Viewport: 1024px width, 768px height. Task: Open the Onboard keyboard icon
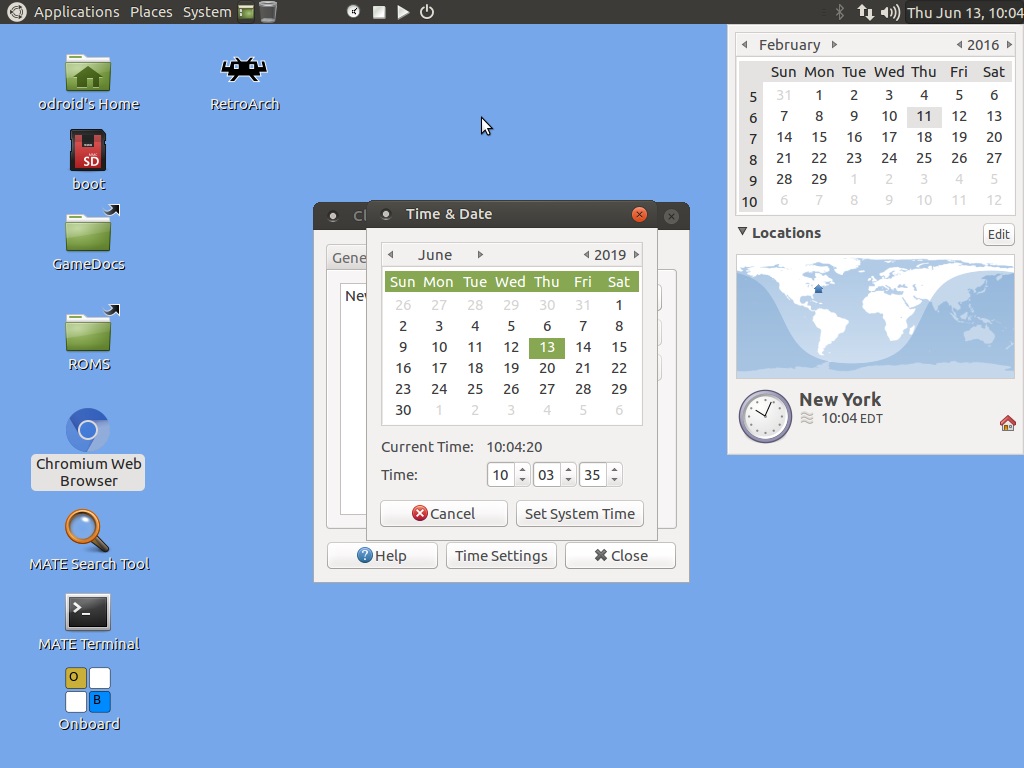click(88, 691)
